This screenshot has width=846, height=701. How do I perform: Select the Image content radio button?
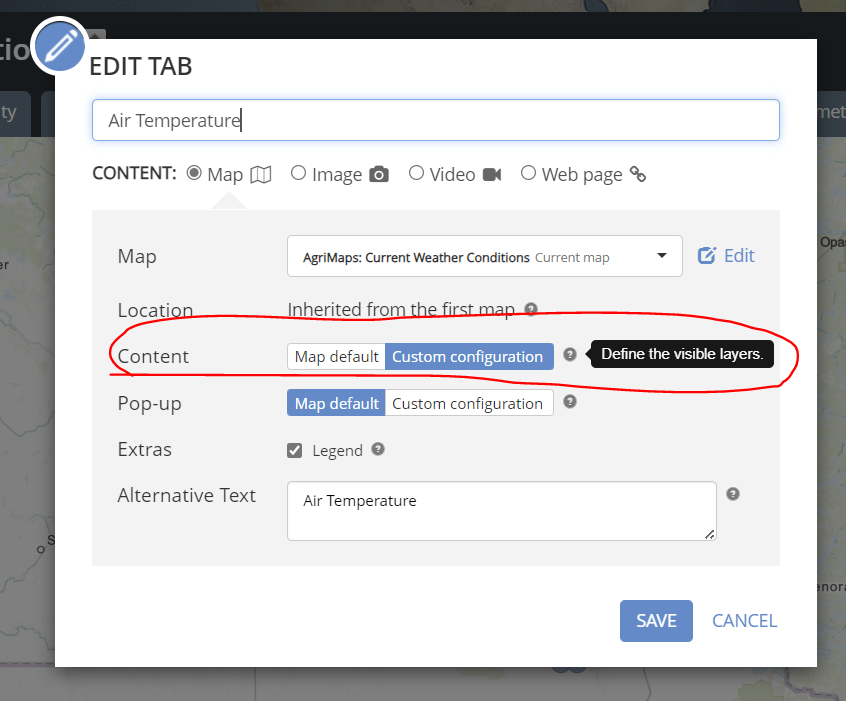tap(298, 173)
